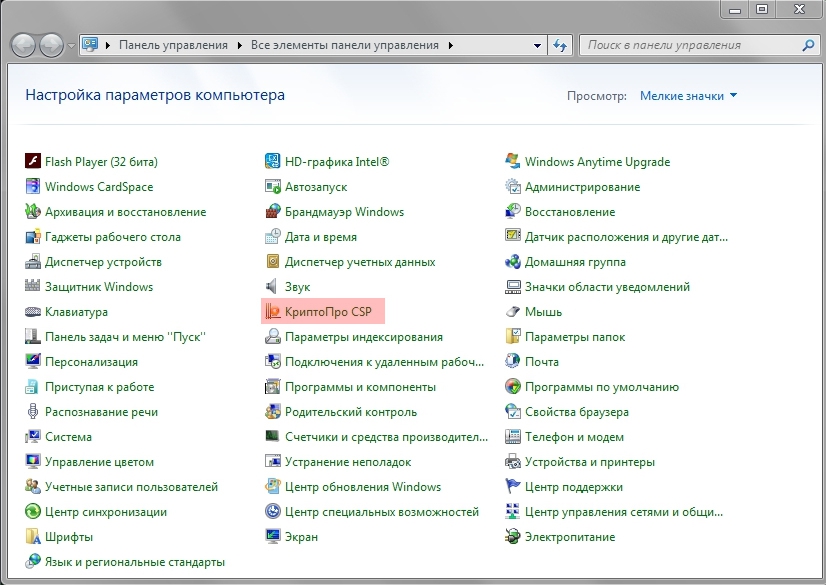Screen dimensions: 826x585
Task: Select the Гаджеты рабочего стола icon
Action: (33, 236)
